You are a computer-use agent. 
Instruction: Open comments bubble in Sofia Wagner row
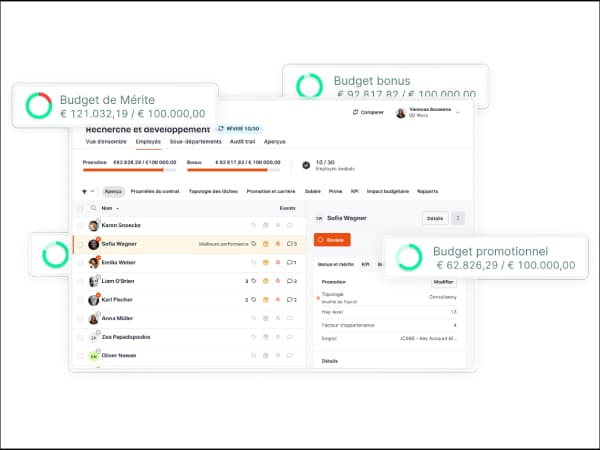pos(290,244)
